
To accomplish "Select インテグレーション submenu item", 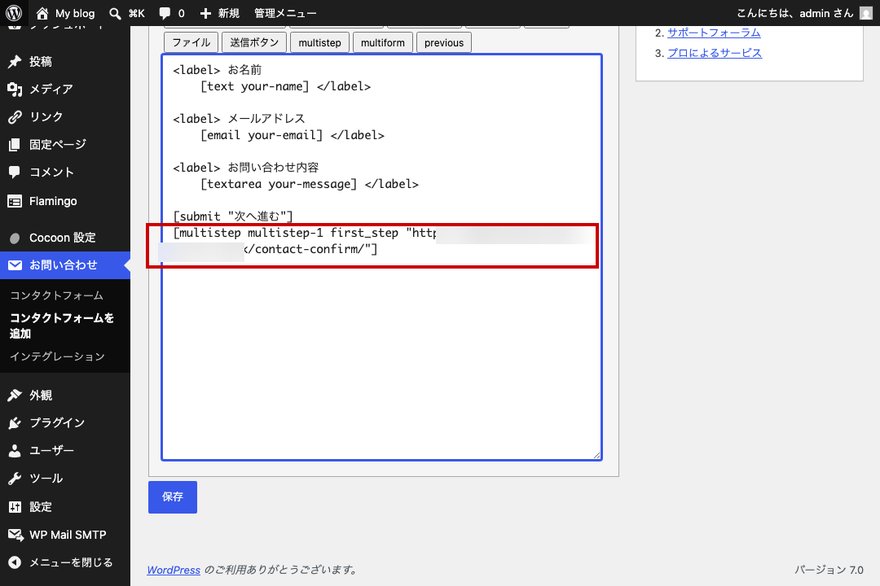I will tap(57, 356).
